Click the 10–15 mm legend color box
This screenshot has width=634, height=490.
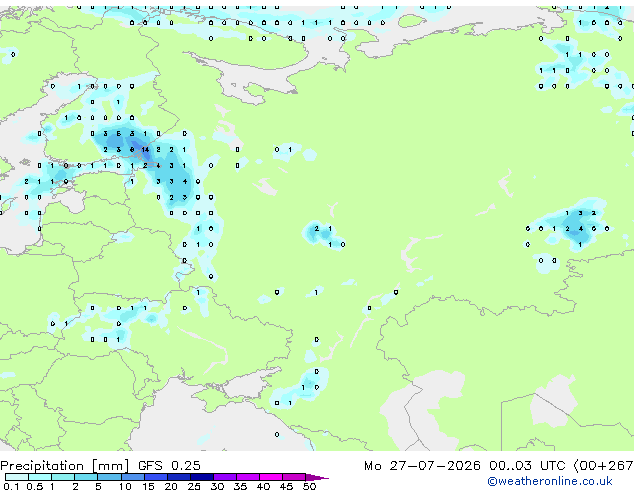coord(133,477)
